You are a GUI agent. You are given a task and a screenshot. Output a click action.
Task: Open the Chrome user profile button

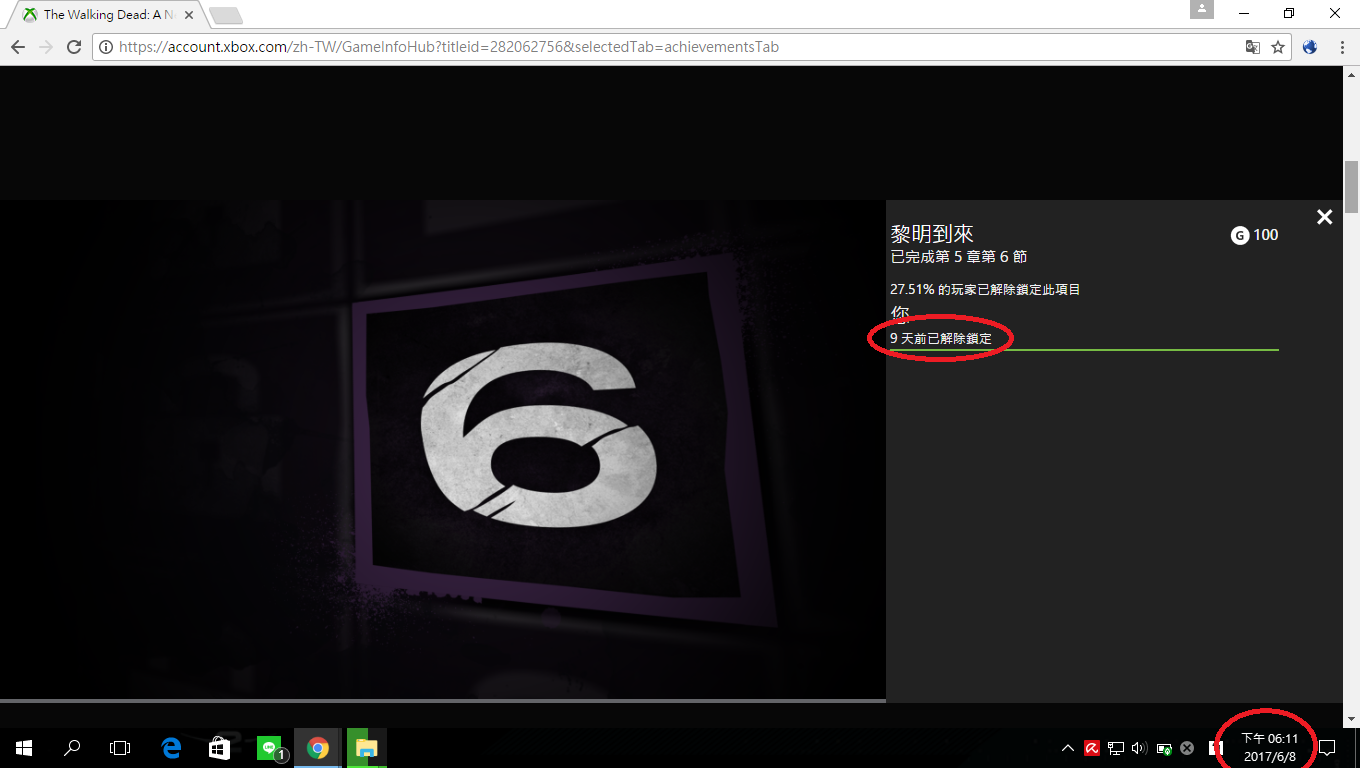[x=1202, y=9]
